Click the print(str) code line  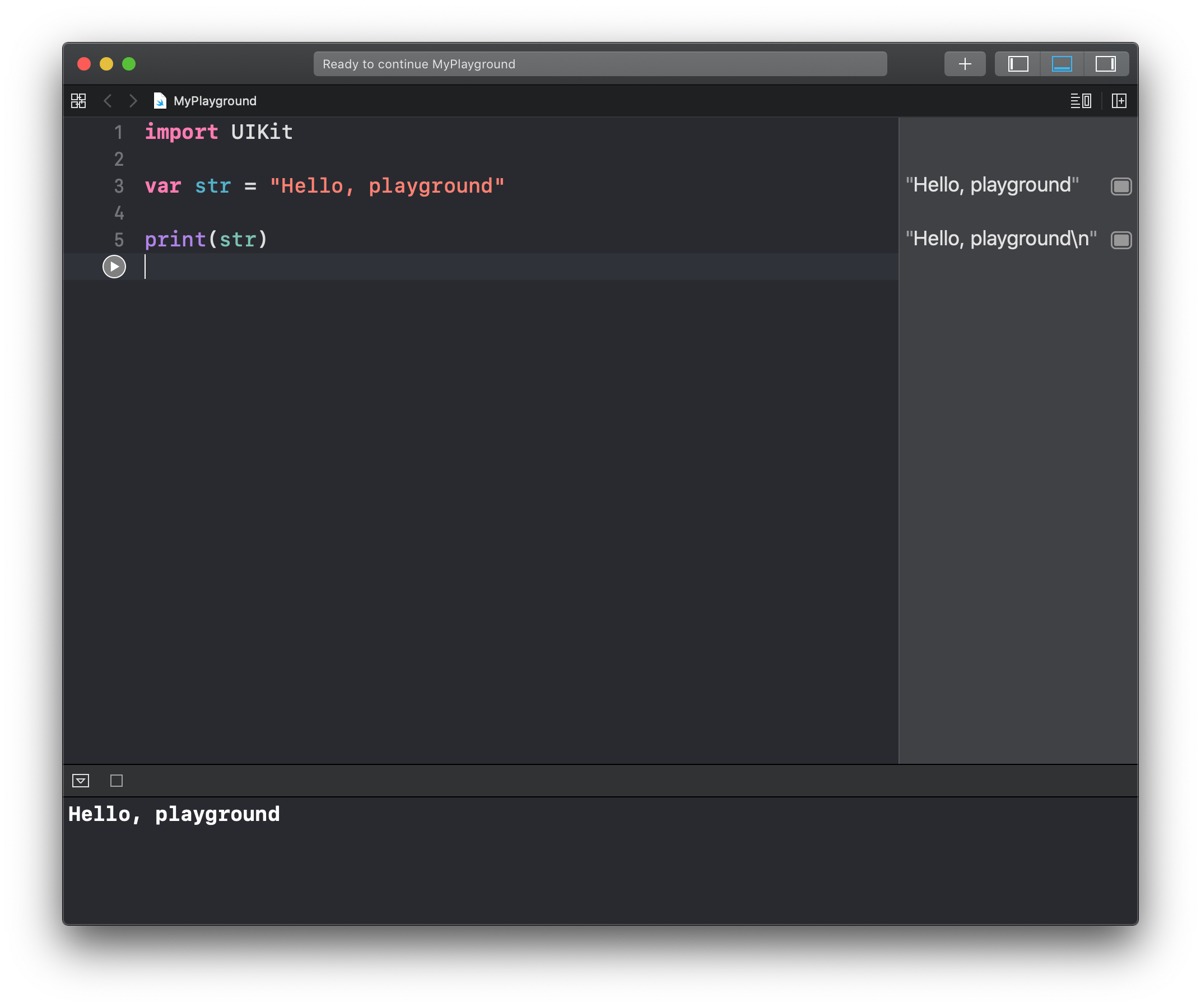point(206,240)
